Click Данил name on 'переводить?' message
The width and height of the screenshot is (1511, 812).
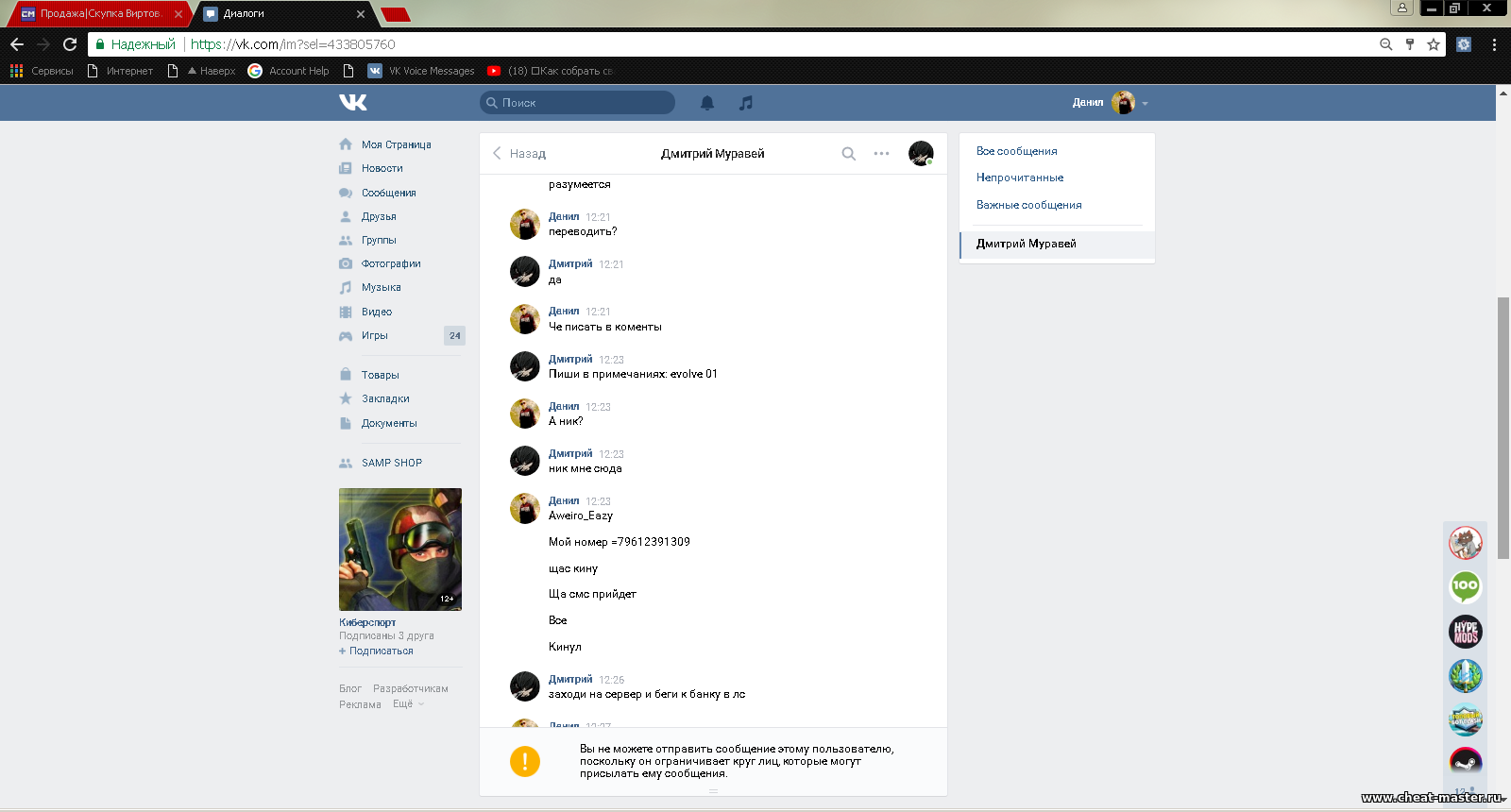pos(564,216)
